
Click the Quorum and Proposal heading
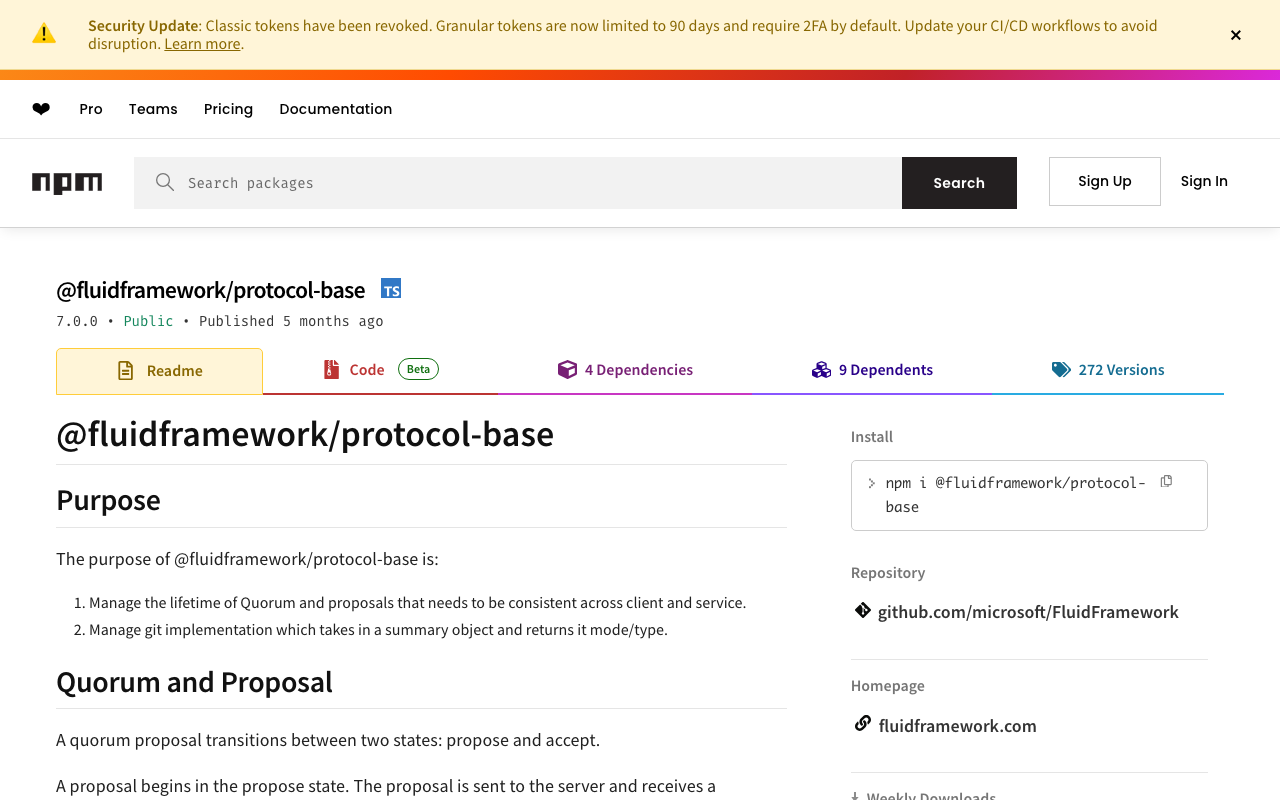tap(194, 682)
